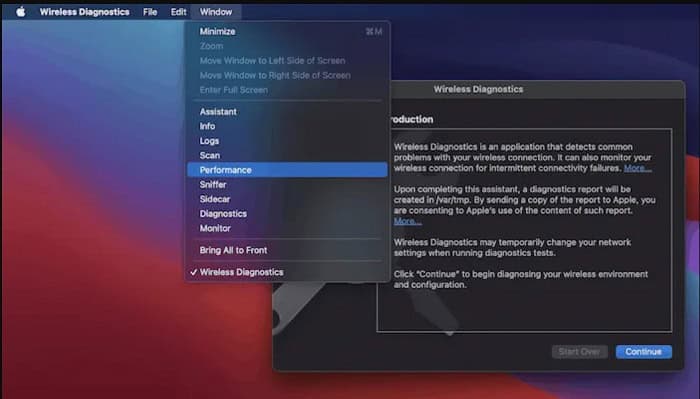700x399 pixels.
Task: Select Info in the Window menu
Action: coord(287,126)
